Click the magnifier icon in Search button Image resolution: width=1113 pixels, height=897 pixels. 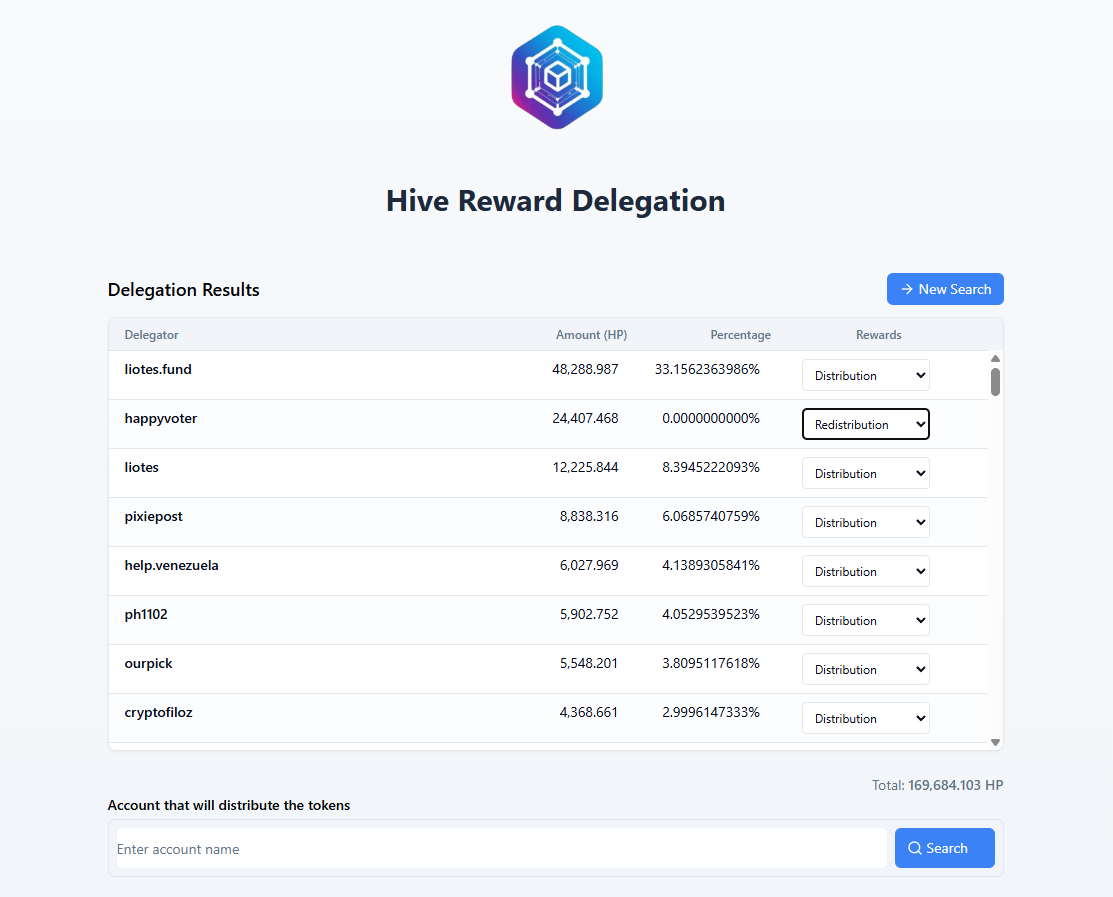[914, 848]
